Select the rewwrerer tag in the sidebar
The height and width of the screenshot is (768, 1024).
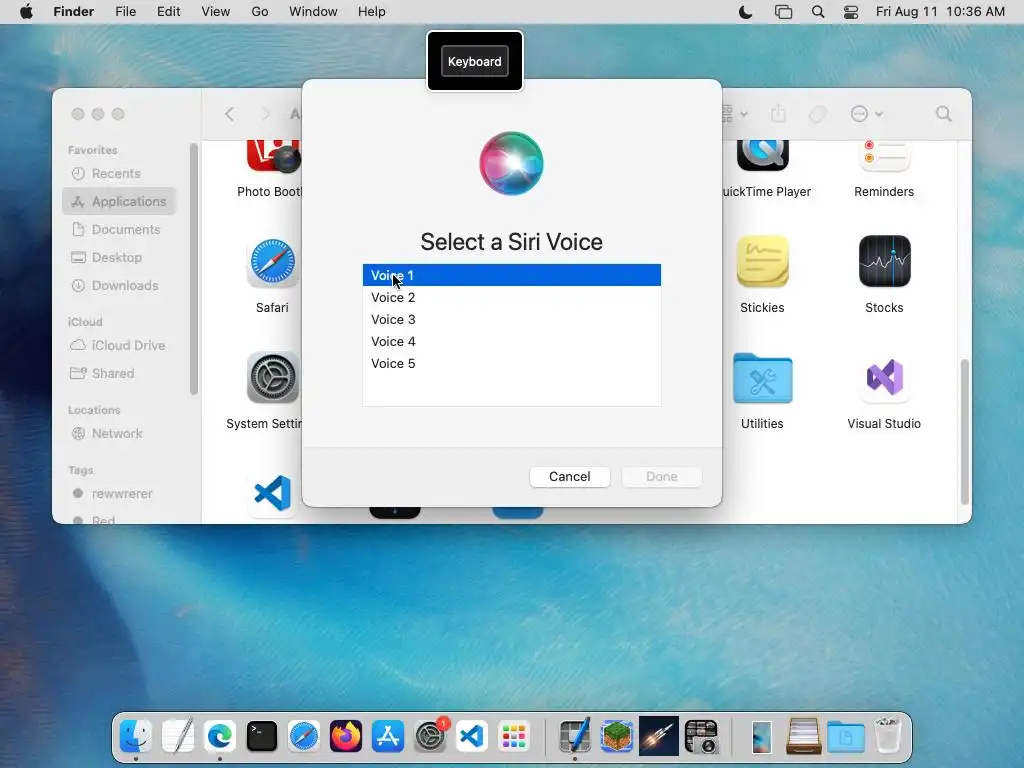[119, 494]
